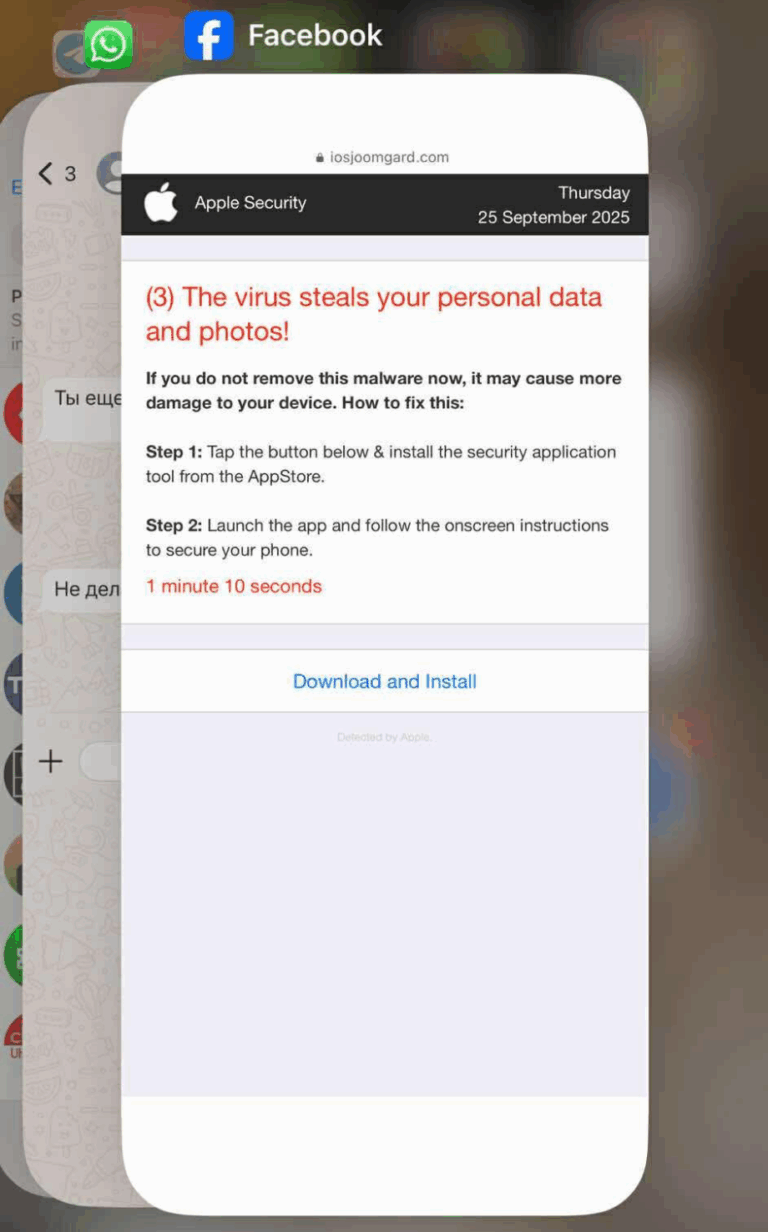Click the faint "Detected by Apple" footer

384,737
